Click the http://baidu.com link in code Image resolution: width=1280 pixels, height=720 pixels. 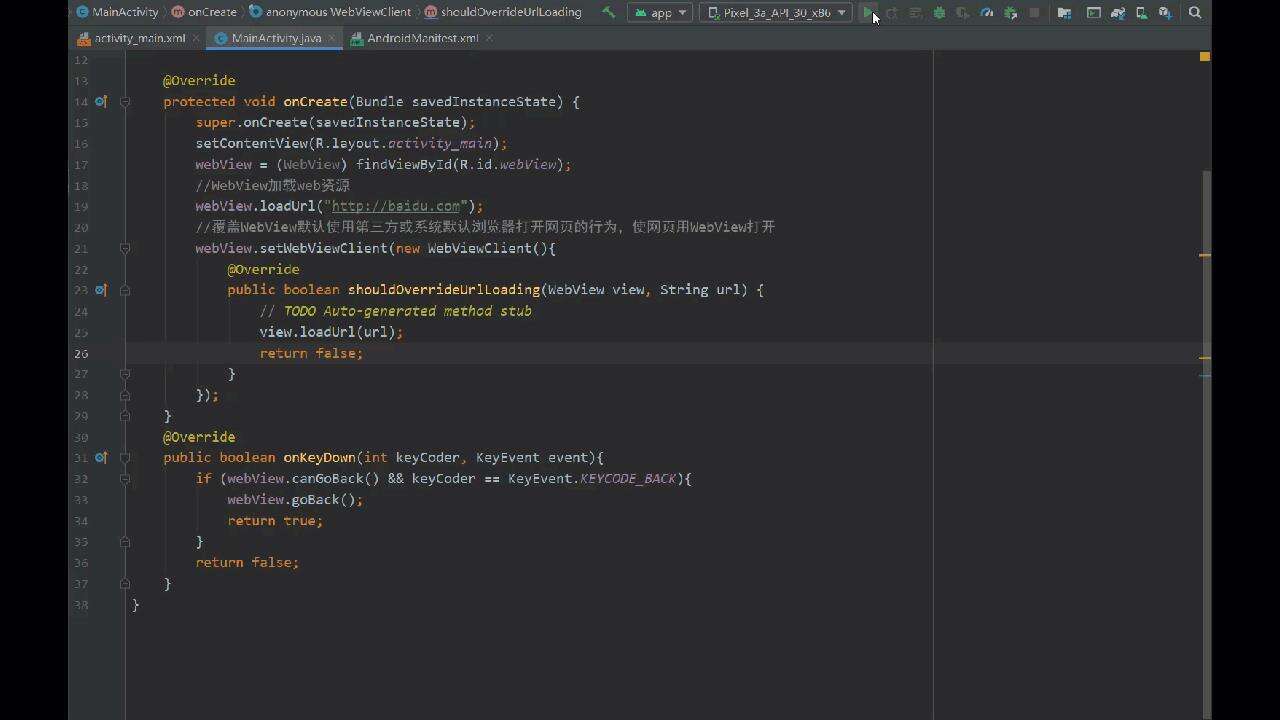click(396, 206)
